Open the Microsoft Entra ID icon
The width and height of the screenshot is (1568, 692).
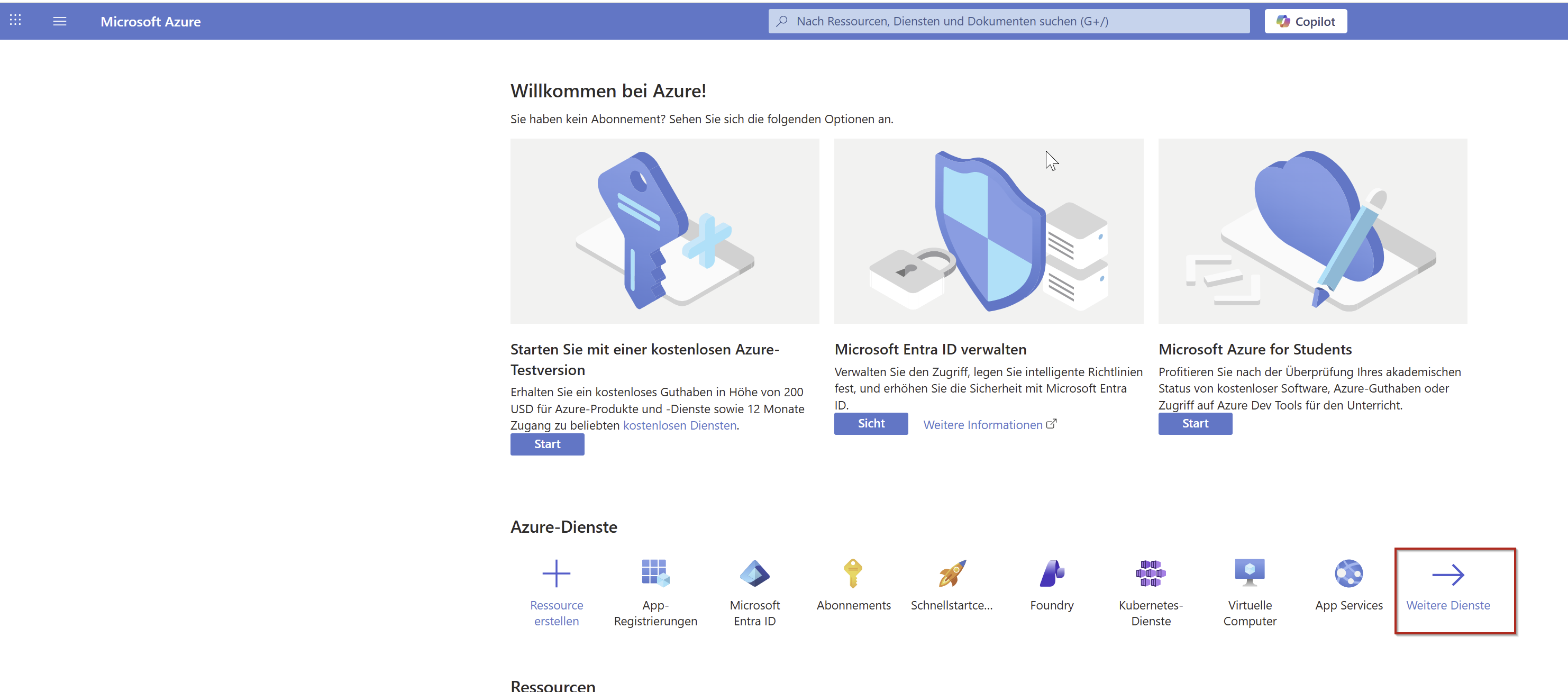point(755,573)
